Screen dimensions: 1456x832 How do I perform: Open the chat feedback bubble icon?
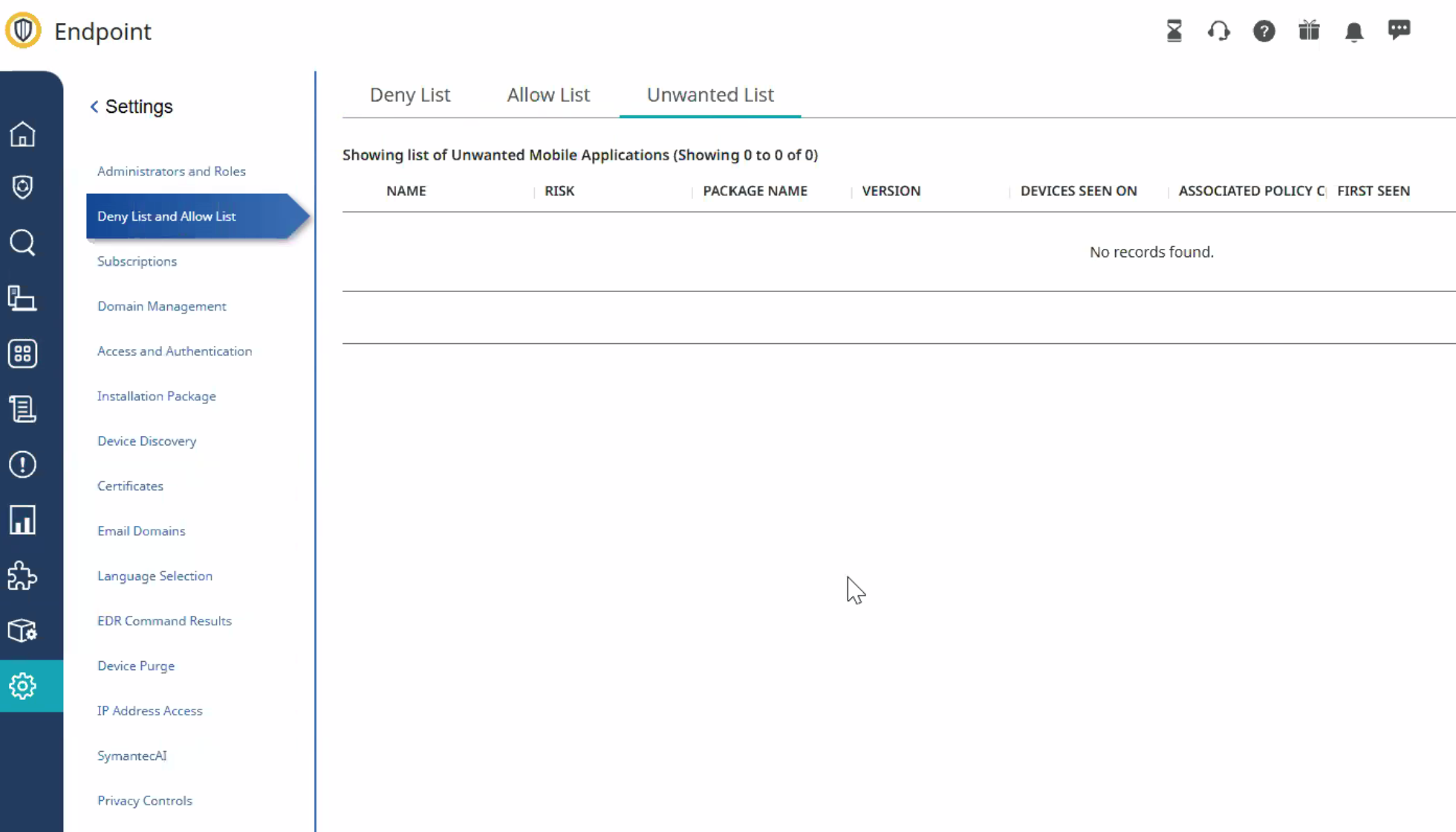pos(1399,30)
